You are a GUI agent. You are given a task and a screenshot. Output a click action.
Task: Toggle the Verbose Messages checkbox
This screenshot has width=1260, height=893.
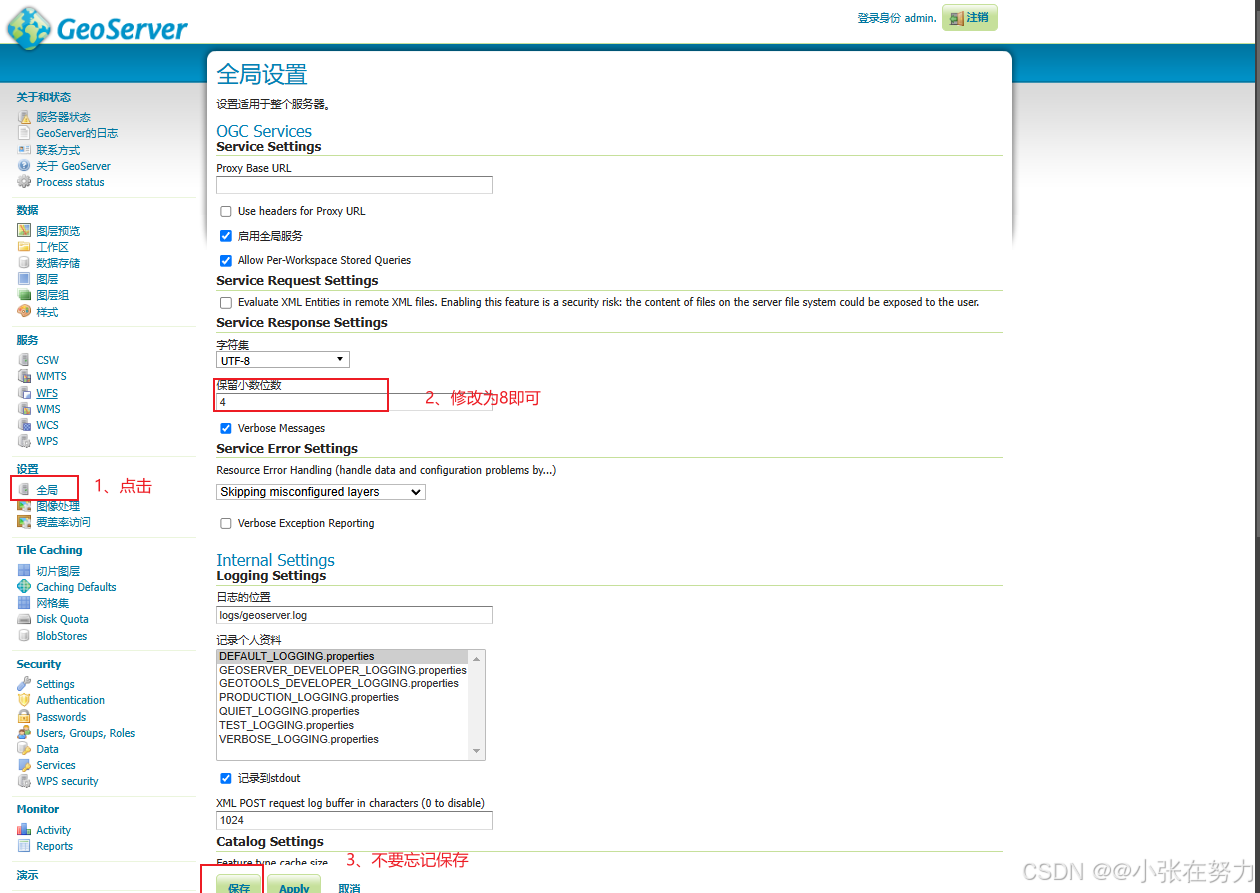(x=226, y=428)
